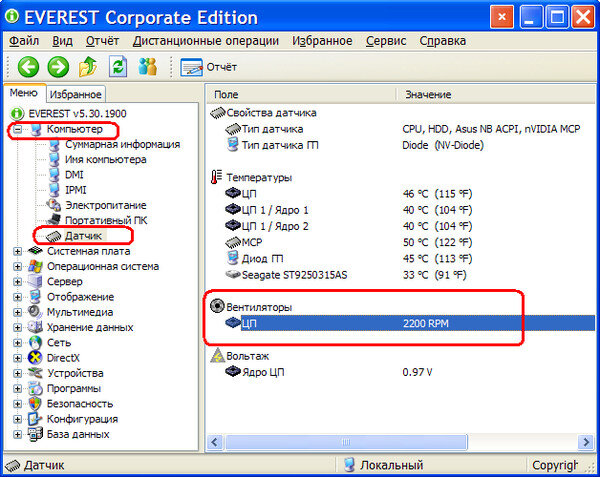Open the users/accounts toolbar icon
This screenshot has height=477, width=600.
148,67
